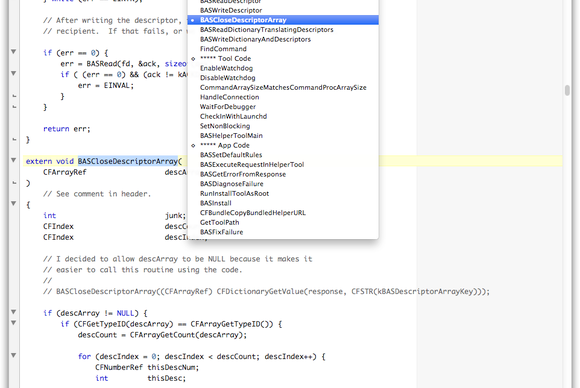Collapse the 'extern void BASCloseDescriptorArray(' declaration fold

[14, 160]
